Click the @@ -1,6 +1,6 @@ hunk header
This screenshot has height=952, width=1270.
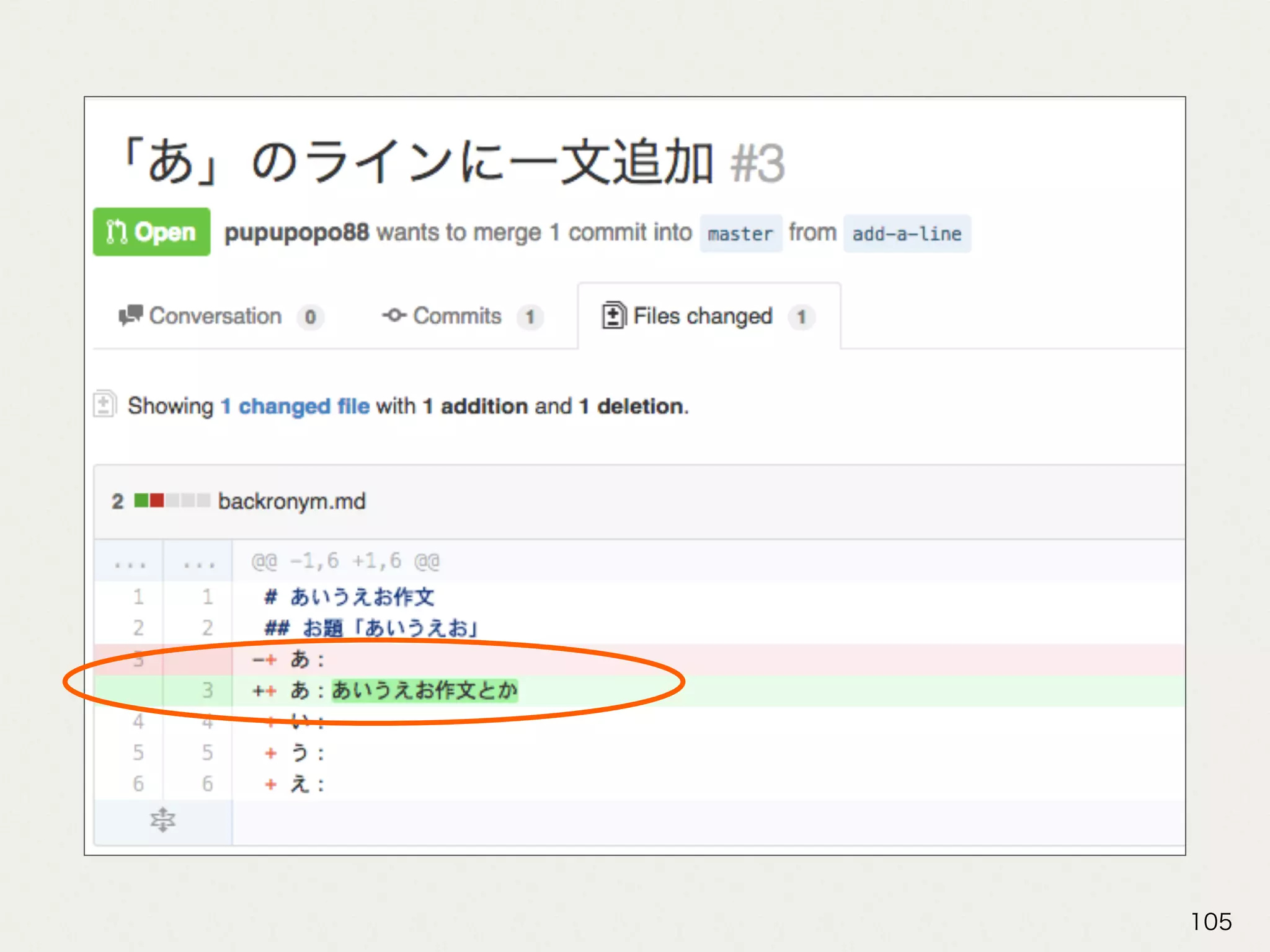pos(345,562)
